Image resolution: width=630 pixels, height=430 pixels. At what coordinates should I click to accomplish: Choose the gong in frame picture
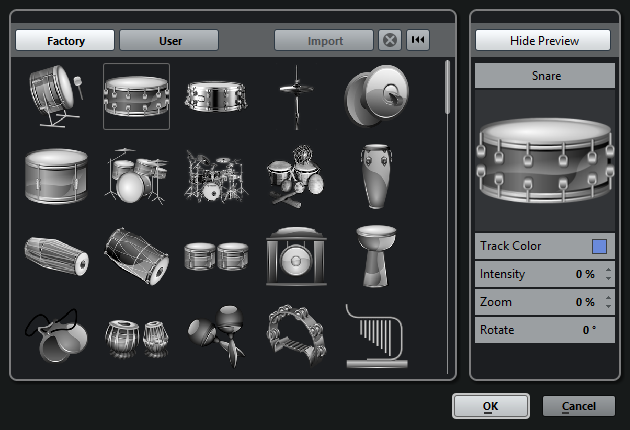[297, 256]
